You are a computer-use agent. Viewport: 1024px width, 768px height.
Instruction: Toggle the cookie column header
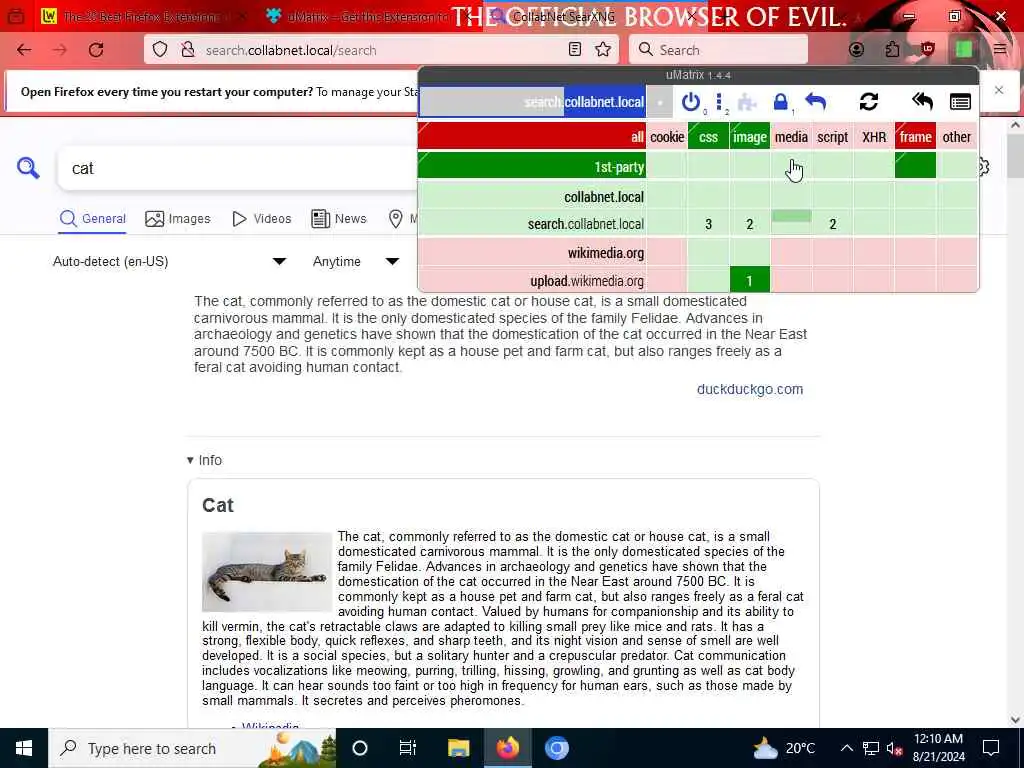click(667, 136)
